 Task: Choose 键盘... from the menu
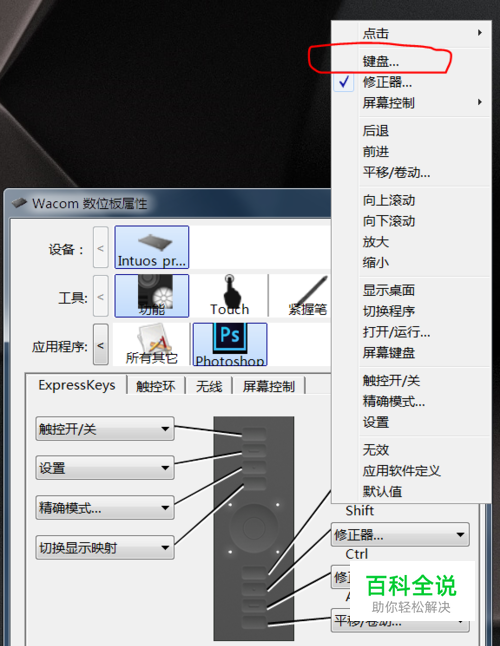411,61
